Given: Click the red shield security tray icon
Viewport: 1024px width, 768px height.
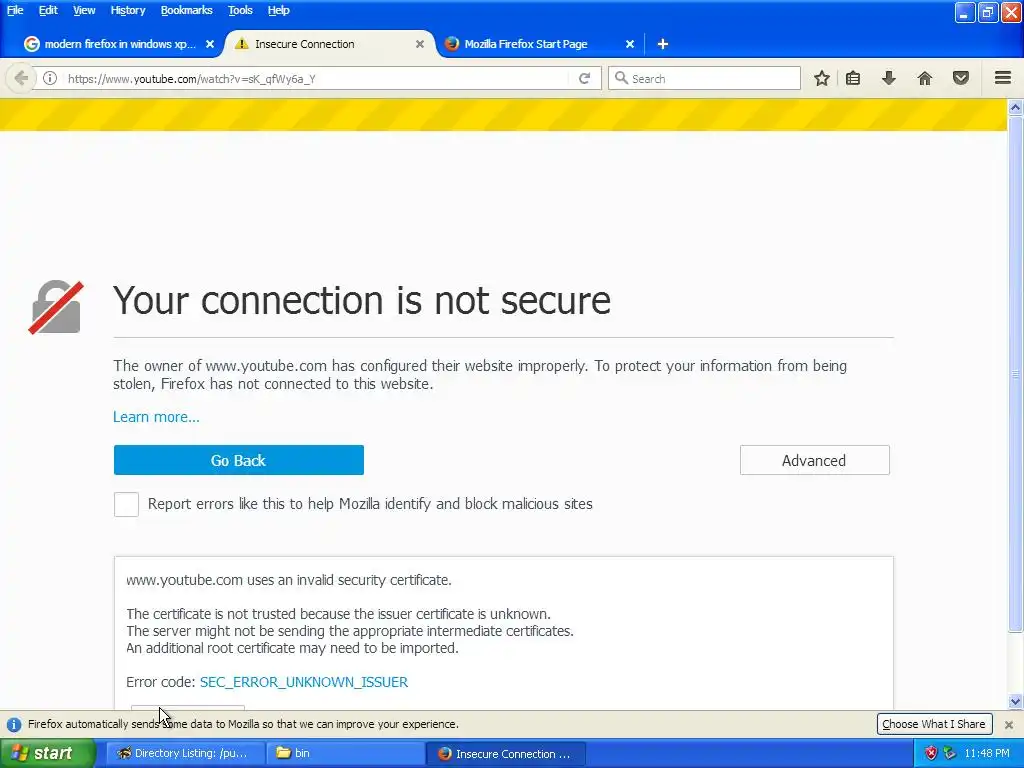Looking at the screenshot, I should coord(931,753).
